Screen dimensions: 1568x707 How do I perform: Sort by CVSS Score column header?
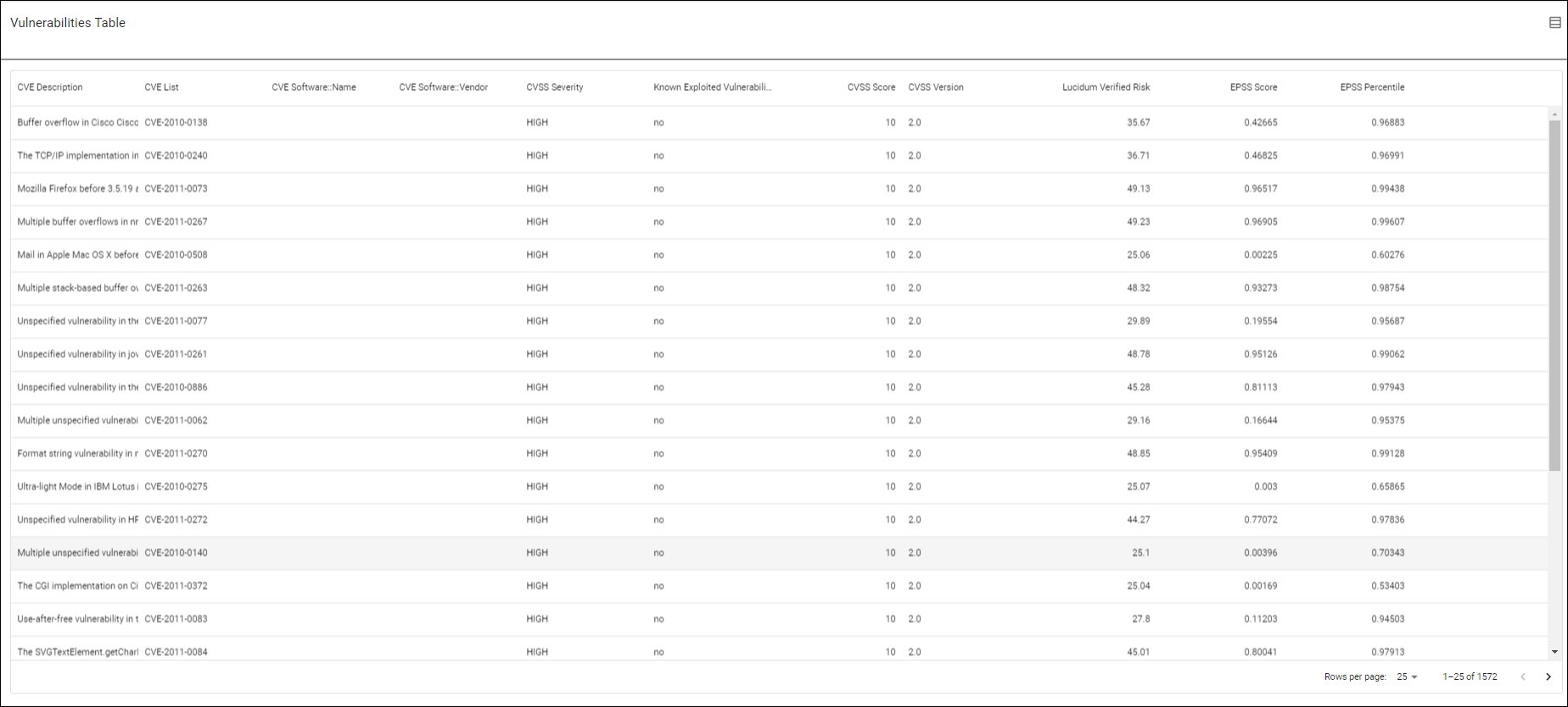tap(871, 87)
